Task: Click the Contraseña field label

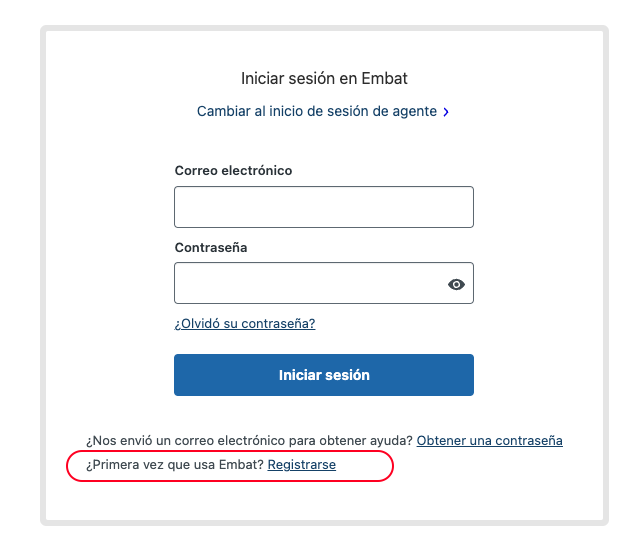Action: [211, 247]
